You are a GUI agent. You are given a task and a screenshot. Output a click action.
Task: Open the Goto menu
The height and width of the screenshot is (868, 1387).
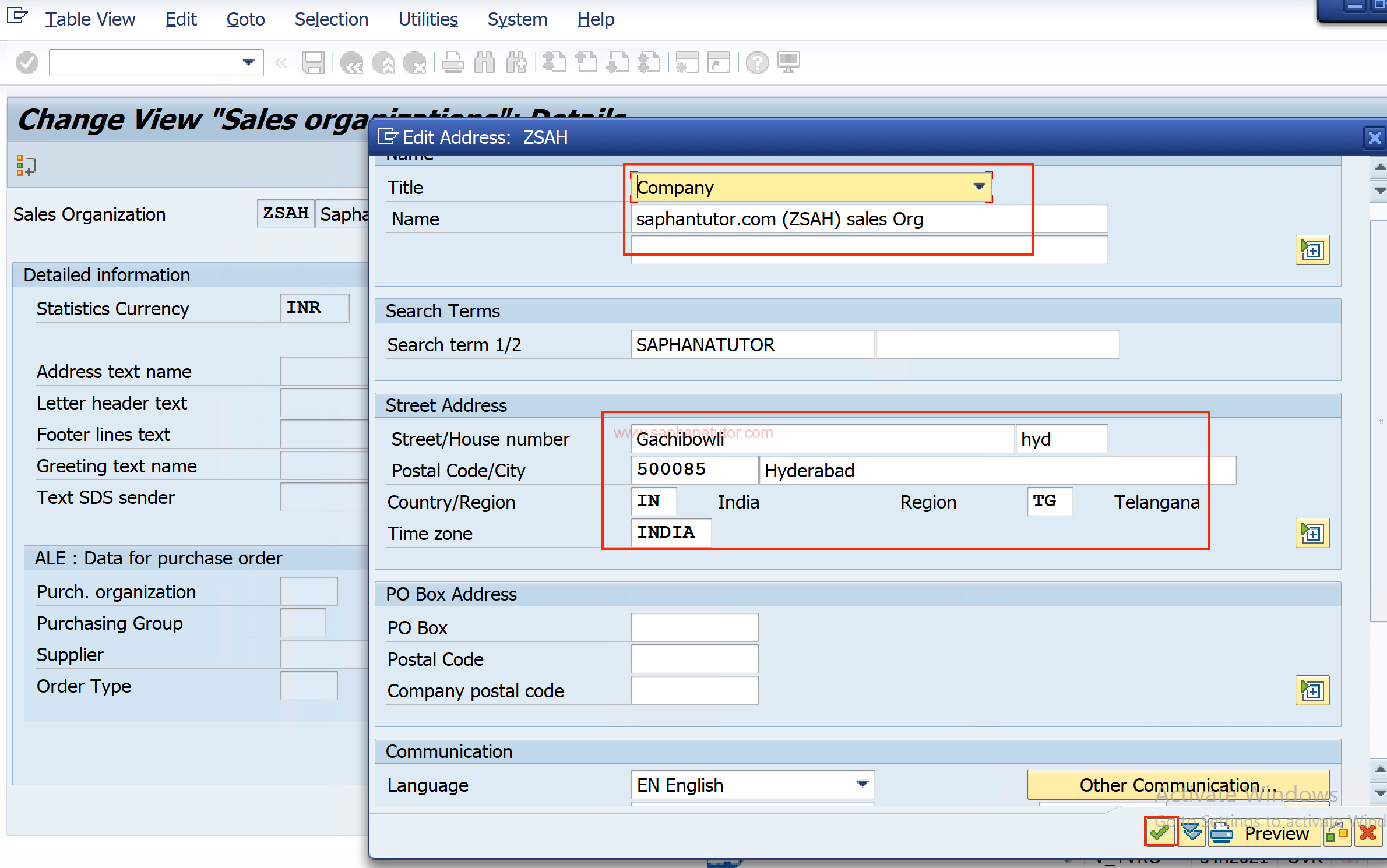tap(245, 19)
